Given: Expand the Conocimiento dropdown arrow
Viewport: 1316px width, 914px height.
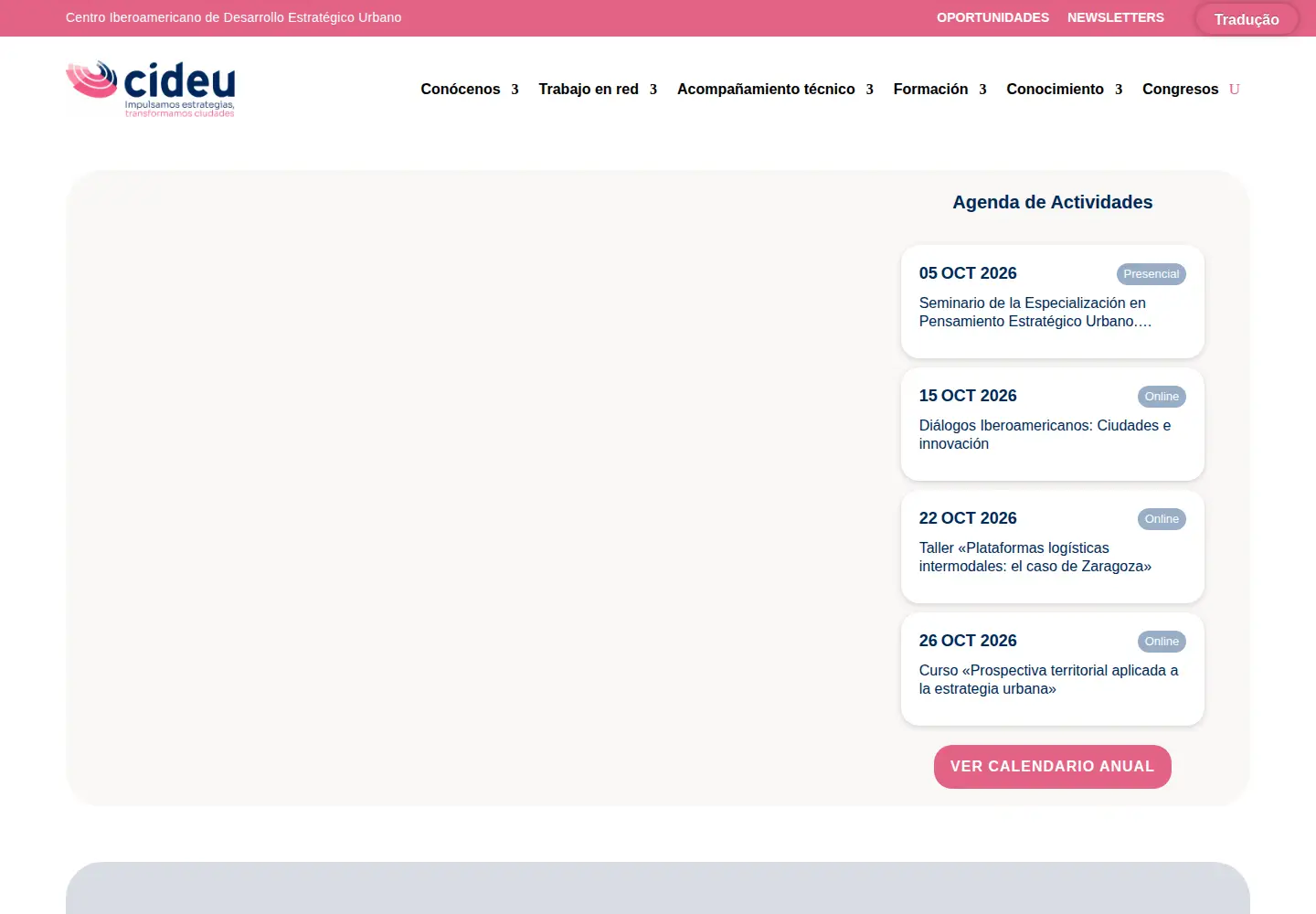Looking at the screenshot, I should [1119, 90].
